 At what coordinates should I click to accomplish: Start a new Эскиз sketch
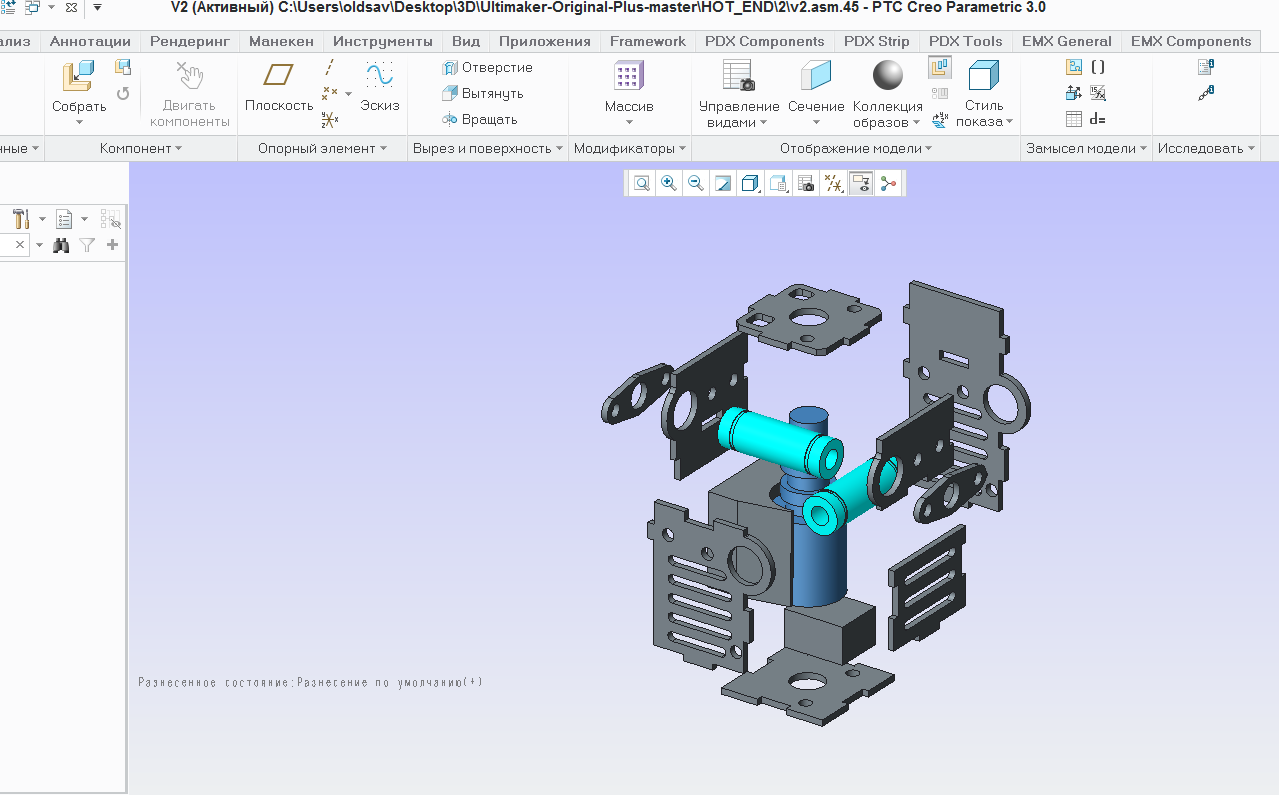coord(379,76)
